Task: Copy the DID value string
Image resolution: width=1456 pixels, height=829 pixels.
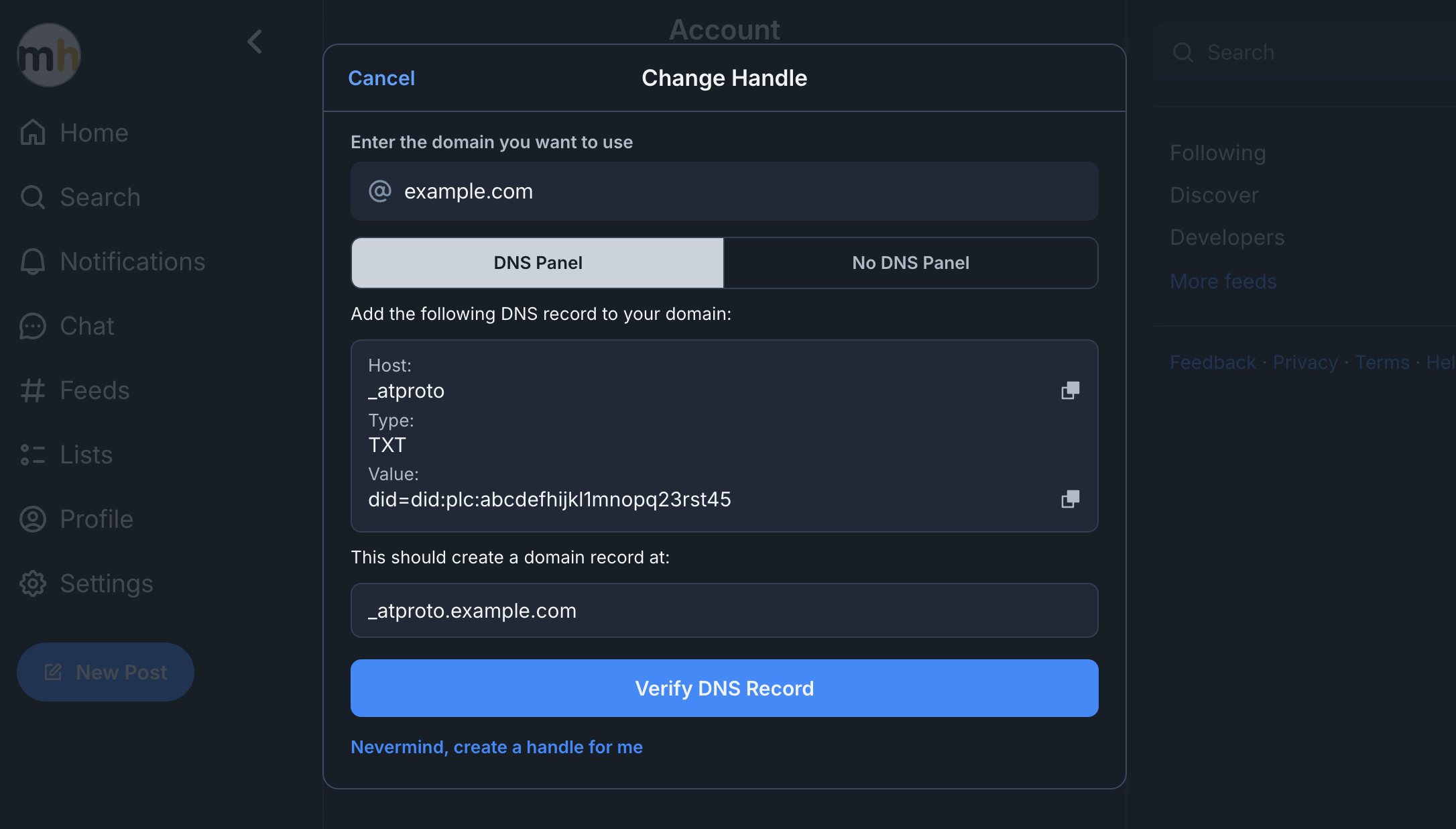Action: pyautogui.click(x=1070, y=499)
